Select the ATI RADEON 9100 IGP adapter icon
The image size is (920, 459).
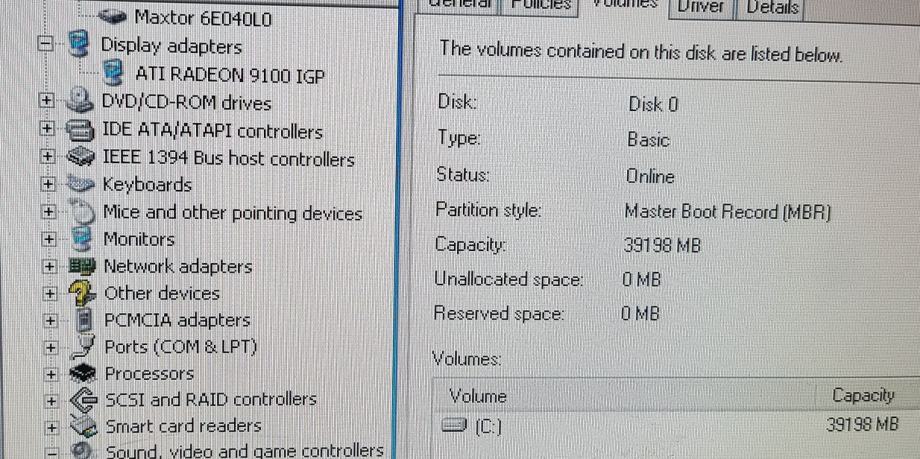tap(113, 75)
